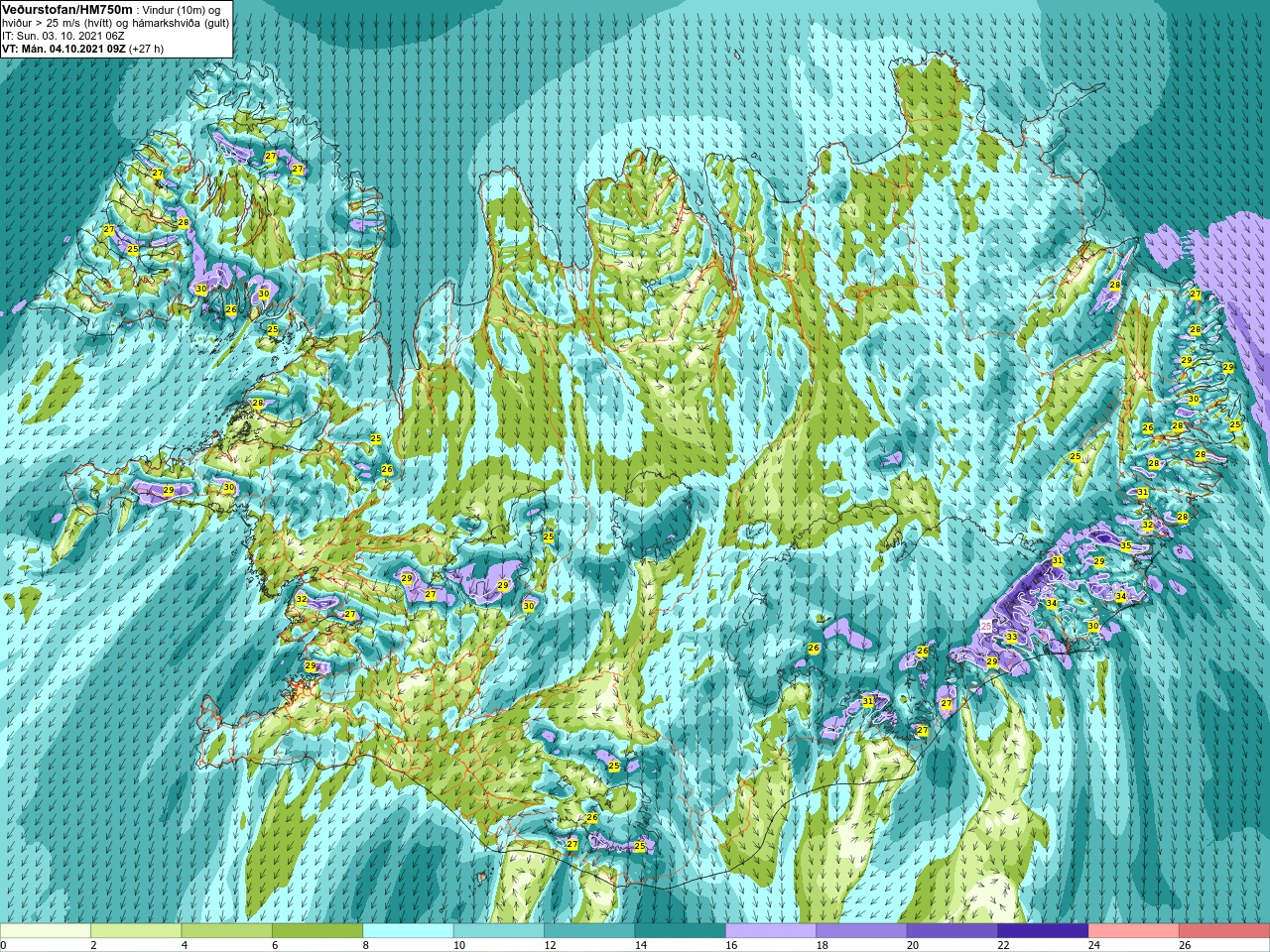Pick the 6–8 olive green legend swatch
The width and height of the screenshot is (1270, 952).
pos(317,931)
